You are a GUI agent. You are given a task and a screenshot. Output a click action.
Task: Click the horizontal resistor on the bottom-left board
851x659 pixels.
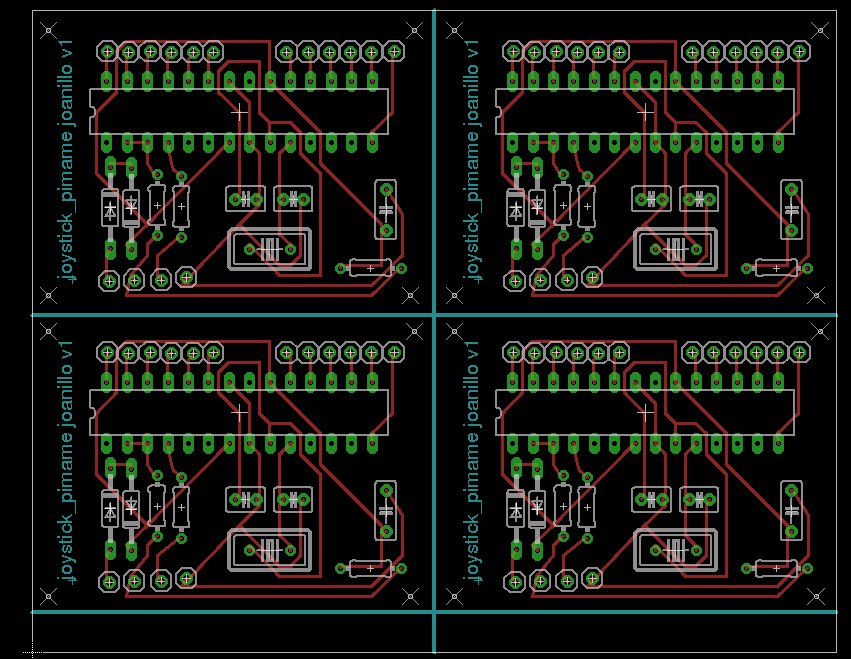click(370, 568)
